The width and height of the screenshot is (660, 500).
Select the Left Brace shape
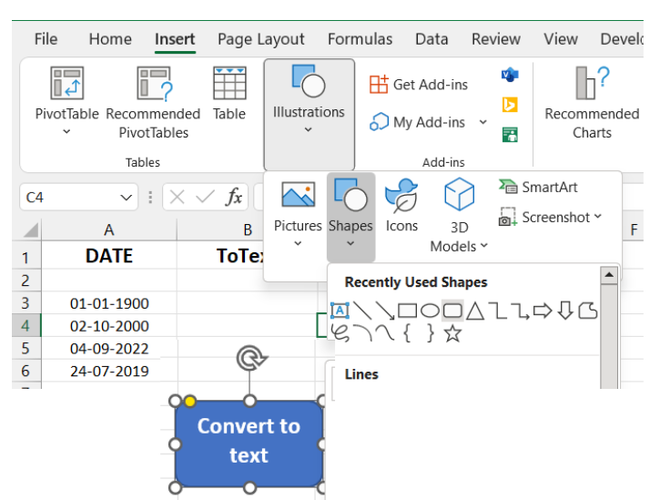[x=407, y=333]
